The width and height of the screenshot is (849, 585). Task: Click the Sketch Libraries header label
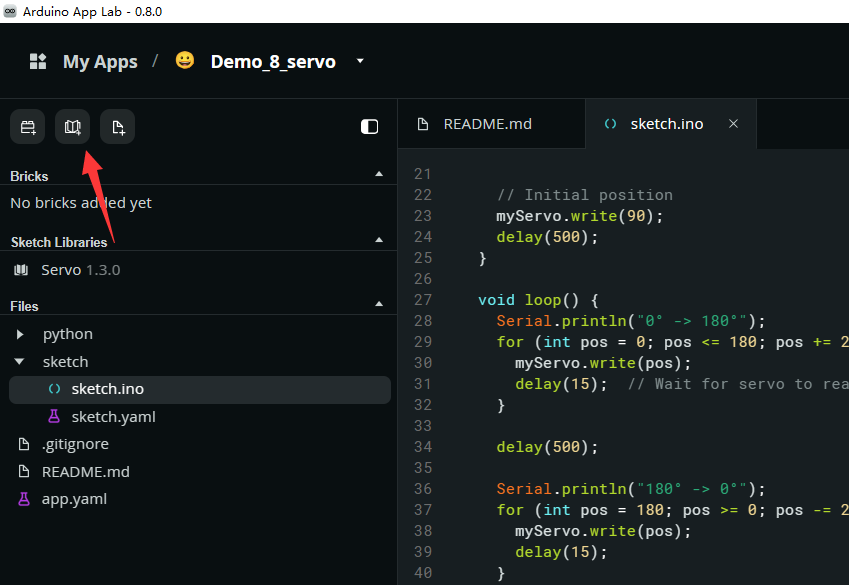click(x=59, y=242)
